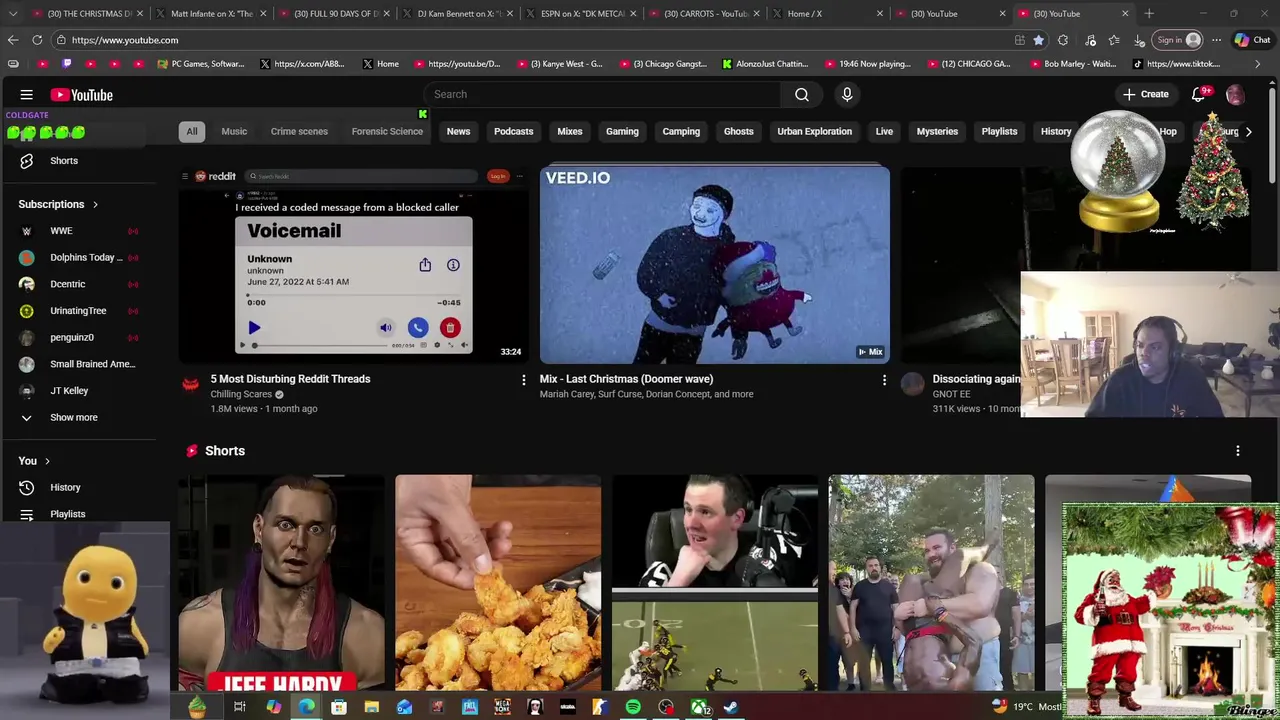Open File Explorer from the taskbar
This screenshot has height=720, width=1280.
pos(371,707)
